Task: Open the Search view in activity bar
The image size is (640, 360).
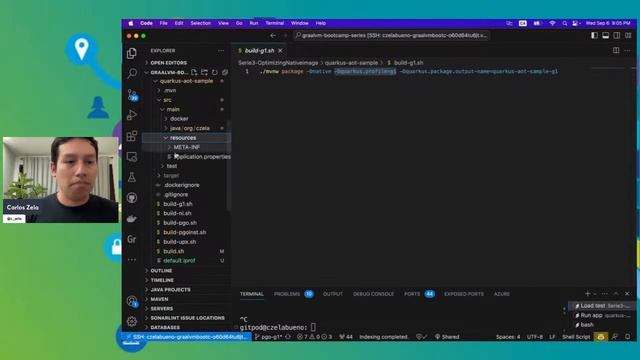Action: coord(132,73)
